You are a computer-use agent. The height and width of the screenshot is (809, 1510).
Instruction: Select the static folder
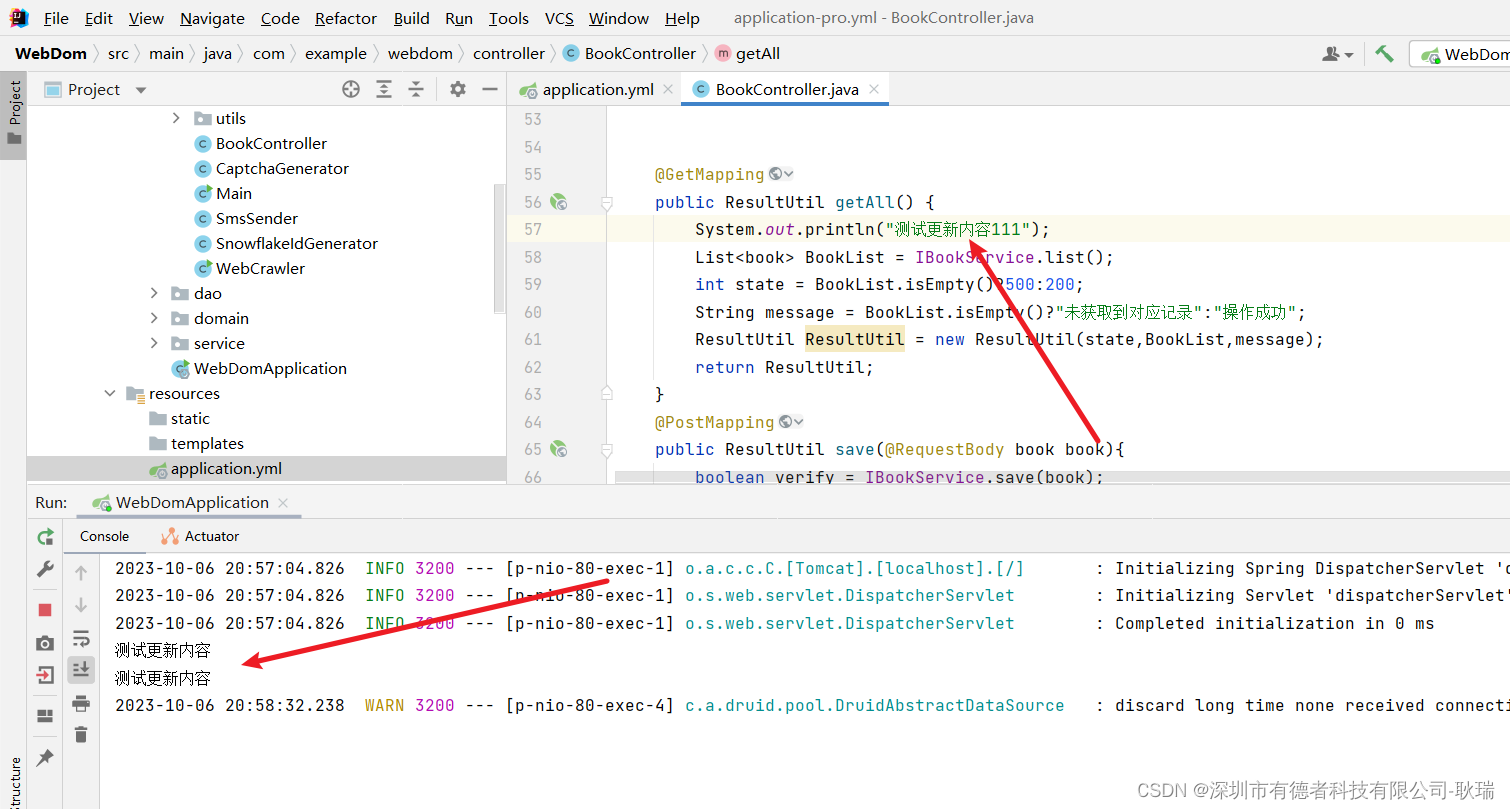click(190, 418)
